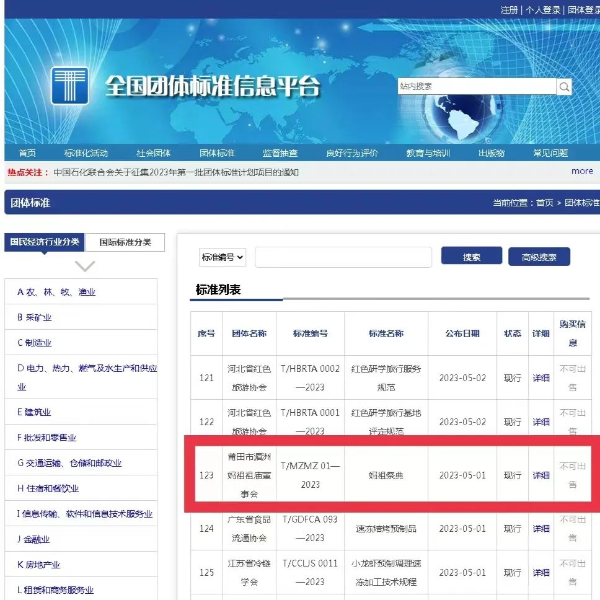This screenshot has width=600, height=600.
Task: Click the magnifier search icon in header
Action: tap(564, 86)
